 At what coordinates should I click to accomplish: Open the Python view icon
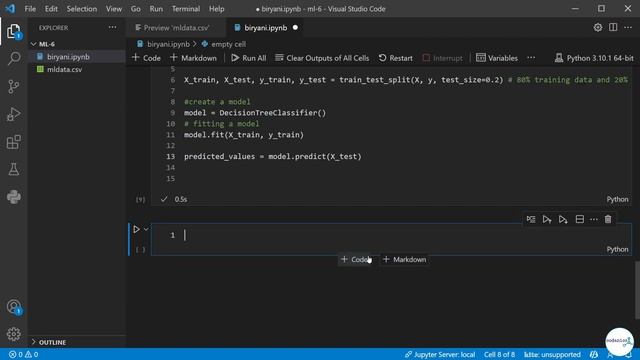click(x=13, y=197)
